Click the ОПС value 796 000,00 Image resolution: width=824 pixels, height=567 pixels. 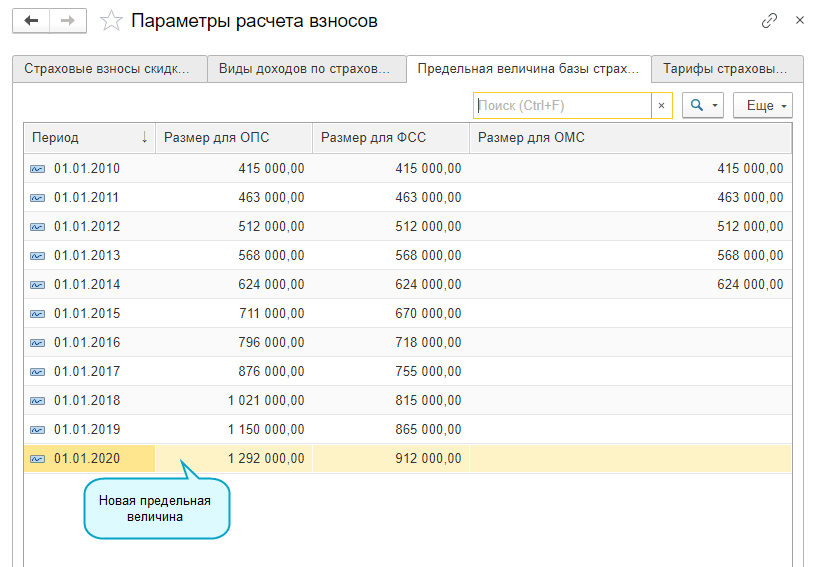[x=272, y=343]
